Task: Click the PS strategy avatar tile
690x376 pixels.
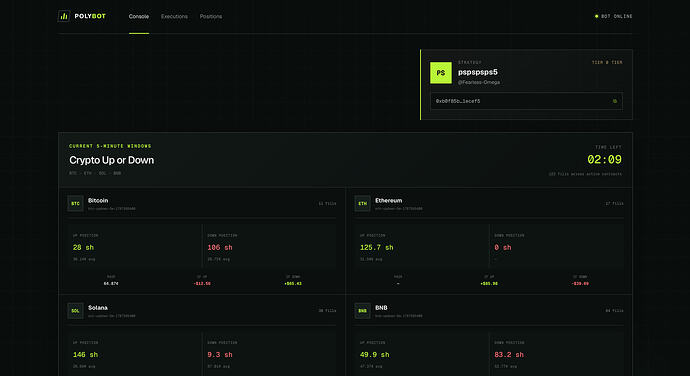Action: pyautogui.click(x=441, y=73)
